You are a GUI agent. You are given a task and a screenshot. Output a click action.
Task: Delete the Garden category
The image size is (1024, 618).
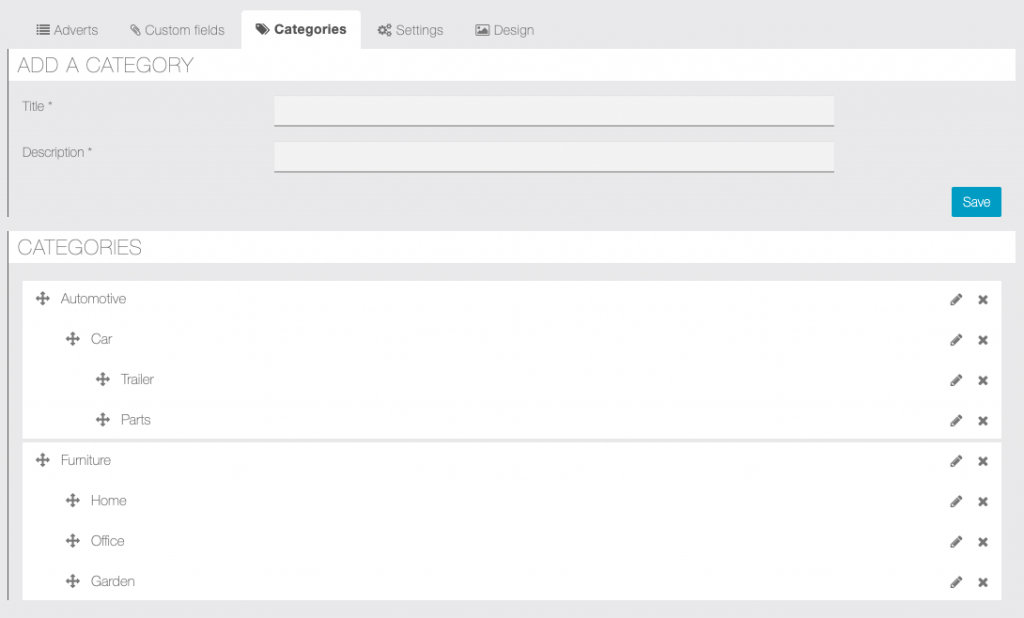983,582
